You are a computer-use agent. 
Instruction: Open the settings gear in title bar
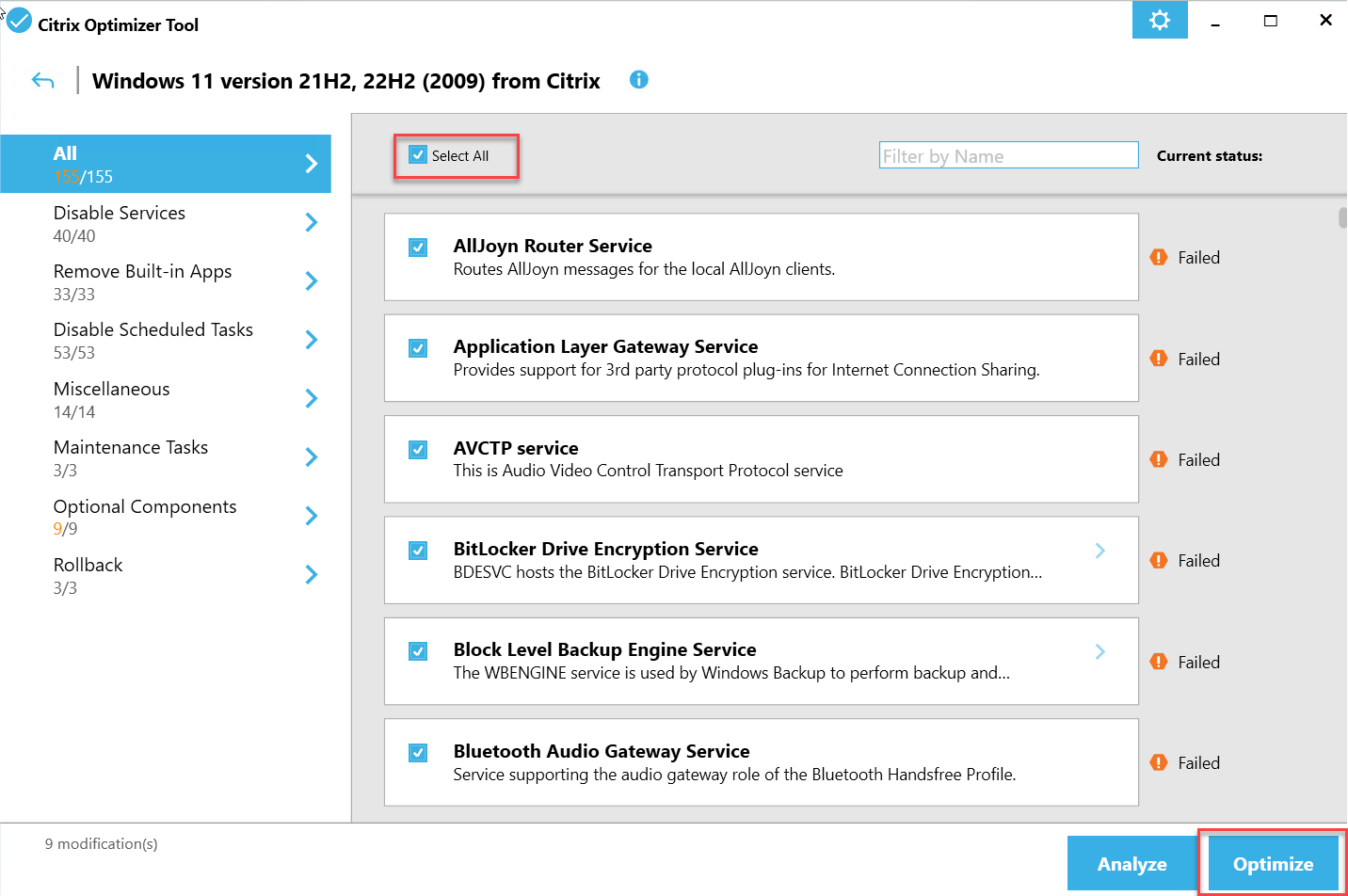(x=1159, y=20)
